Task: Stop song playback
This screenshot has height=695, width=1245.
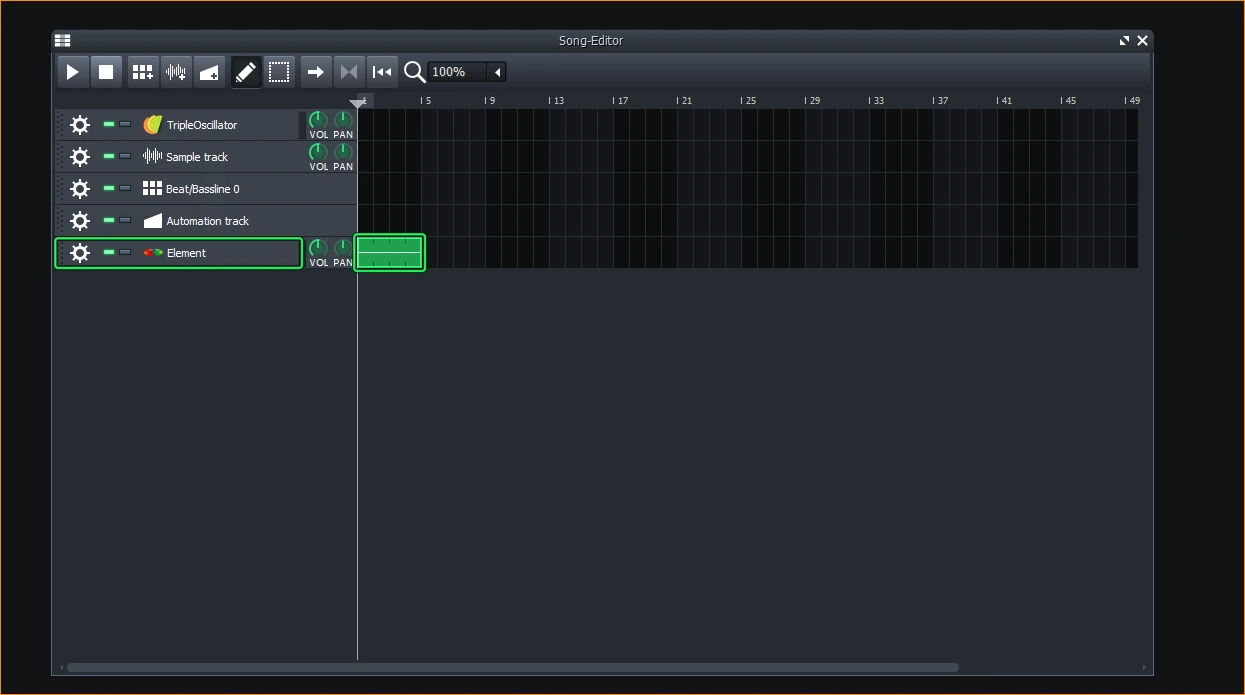Action: click(x=106, y=72)
